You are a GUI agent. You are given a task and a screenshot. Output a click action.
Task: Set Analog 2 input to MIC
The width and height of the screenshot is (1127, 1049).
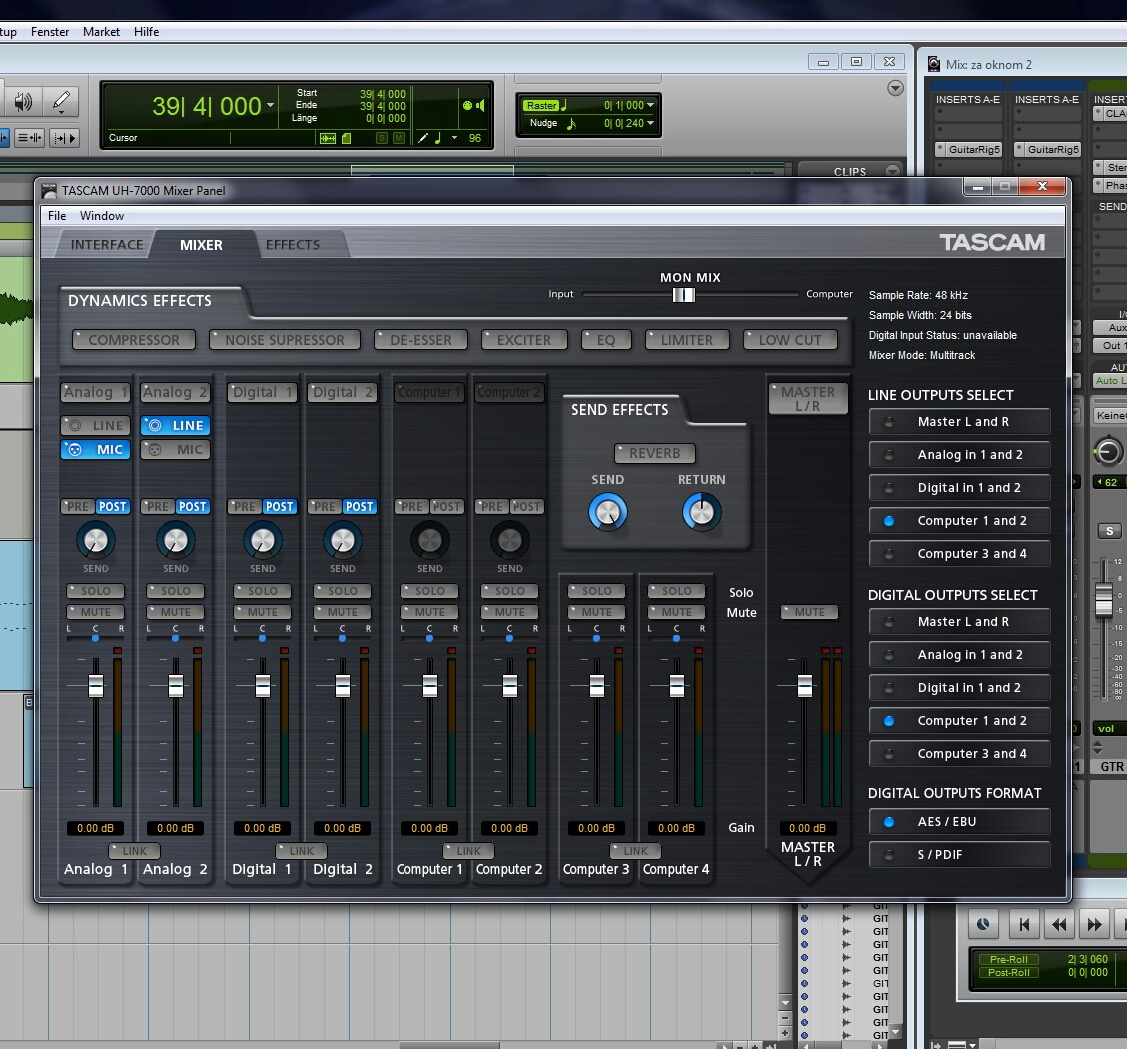click(x=175, y=449)
